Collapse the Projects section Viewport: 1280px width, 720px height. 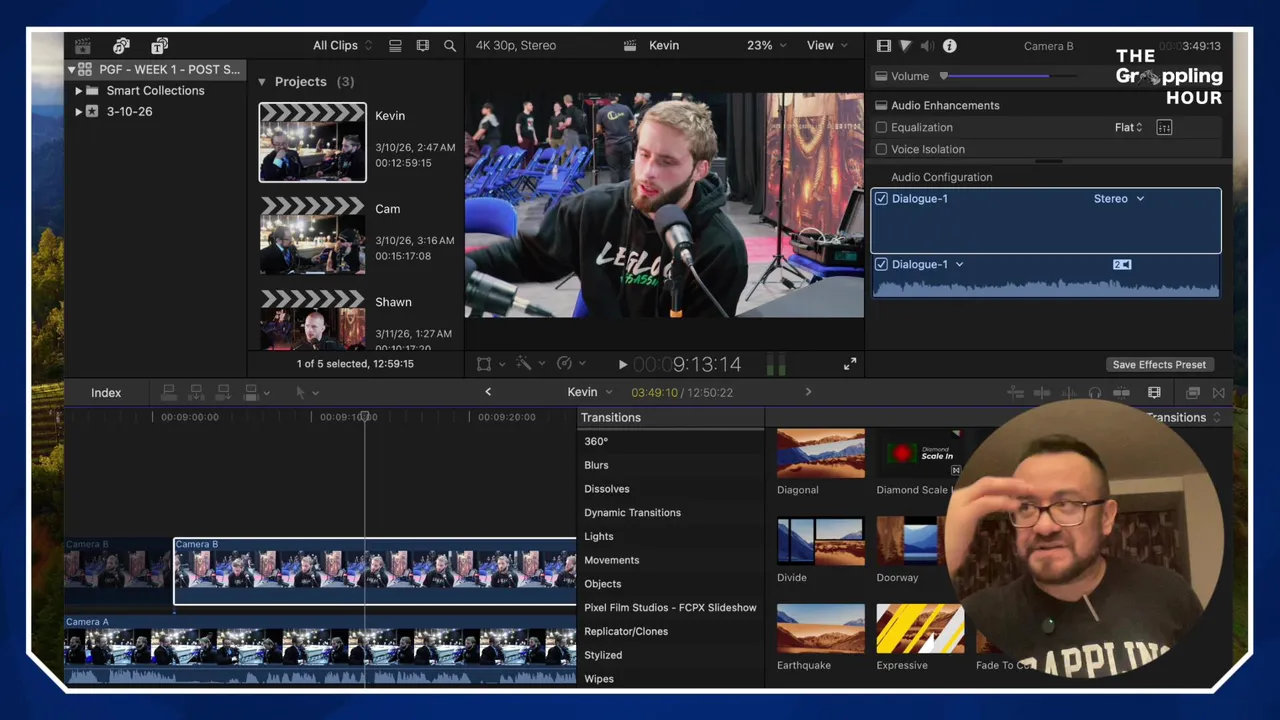click(262, 82)
